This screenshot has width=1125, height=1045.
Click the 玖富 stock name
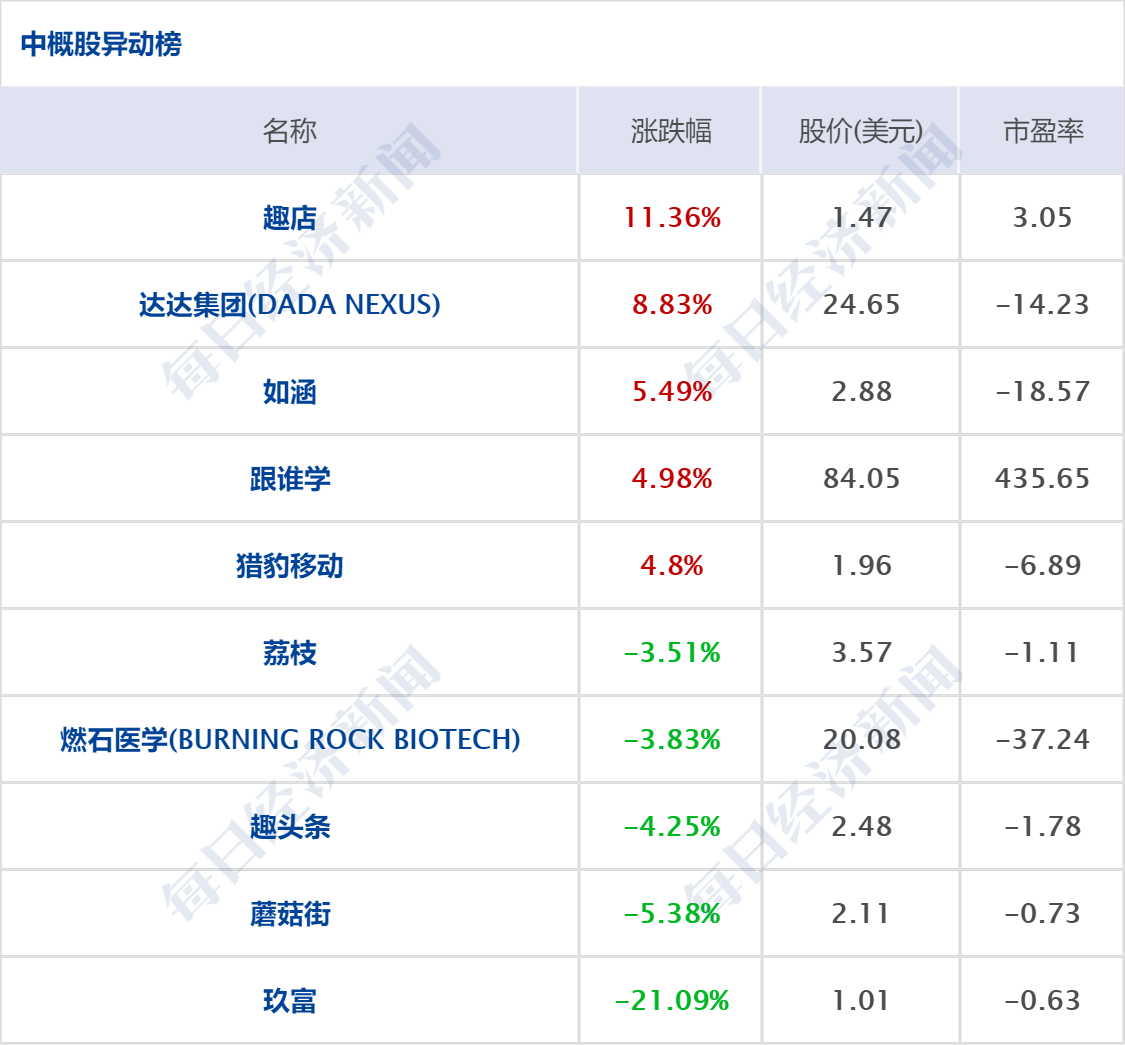coord(289,1001)
